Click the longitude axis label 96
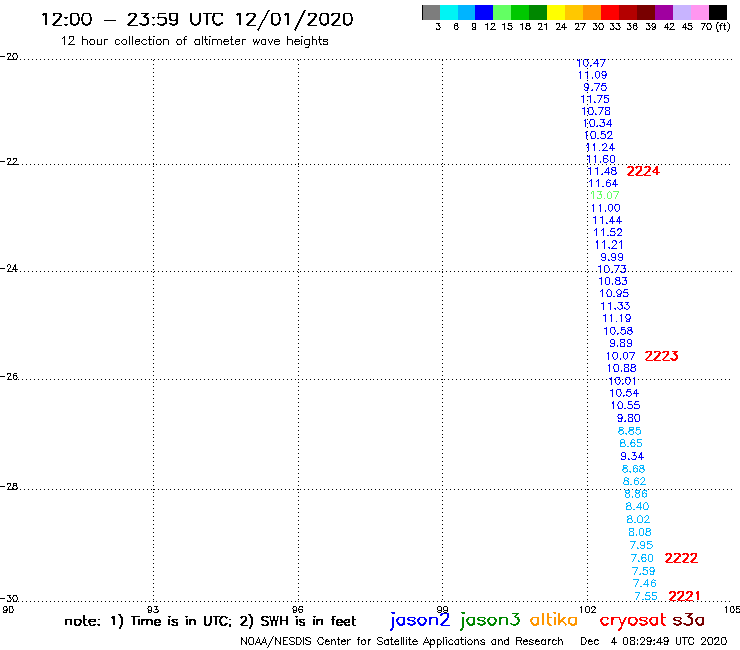This screenshot has width=740, height=650. (x=297, y=609)
